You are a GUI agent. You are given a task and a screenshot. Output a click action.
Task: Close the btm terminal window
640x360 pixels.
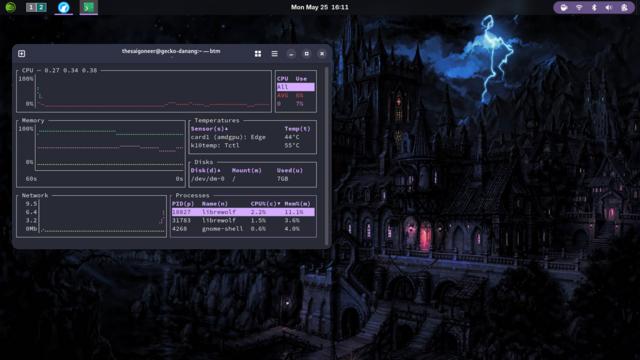click(x=322, y=54)
